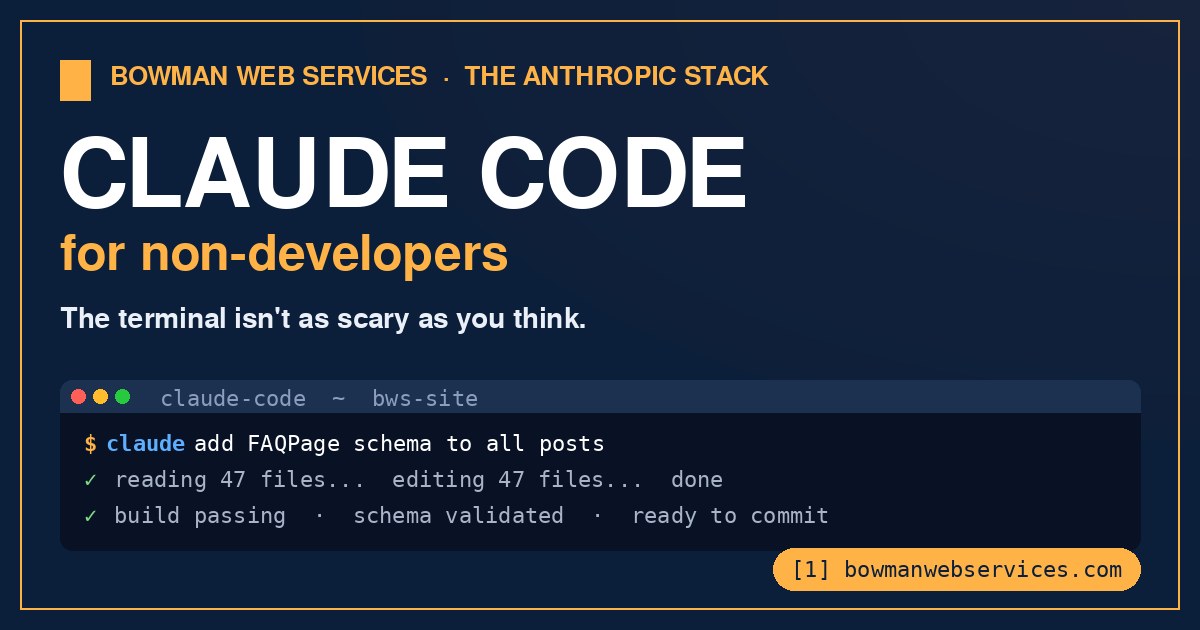The width and height of the screenshot is (1200, 630).
Task: Click 'BOWMAN WEB SERVICES' header text
Action: point(269,76)
